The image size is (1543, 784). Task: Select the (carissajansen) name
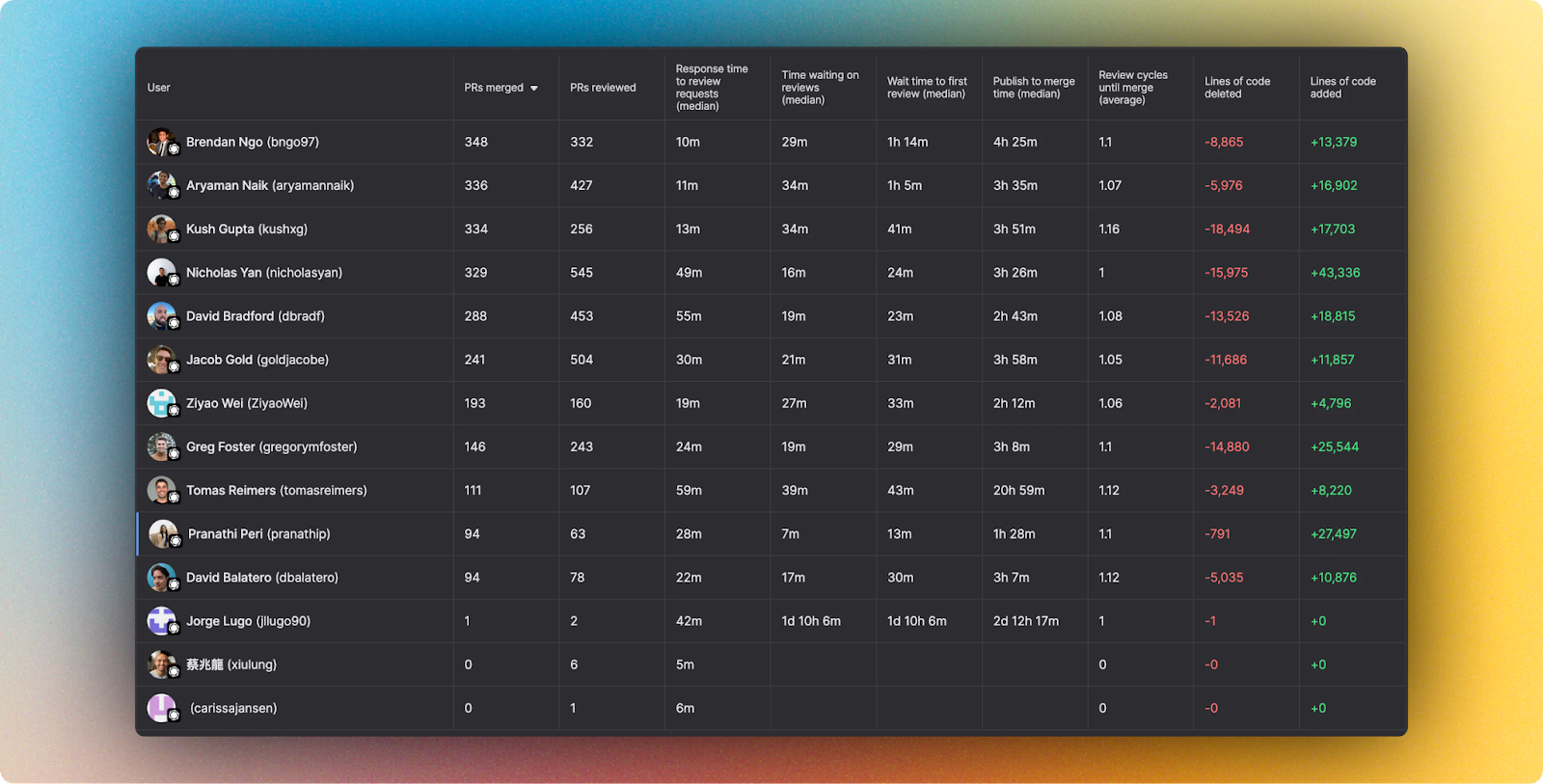(233, 708)
